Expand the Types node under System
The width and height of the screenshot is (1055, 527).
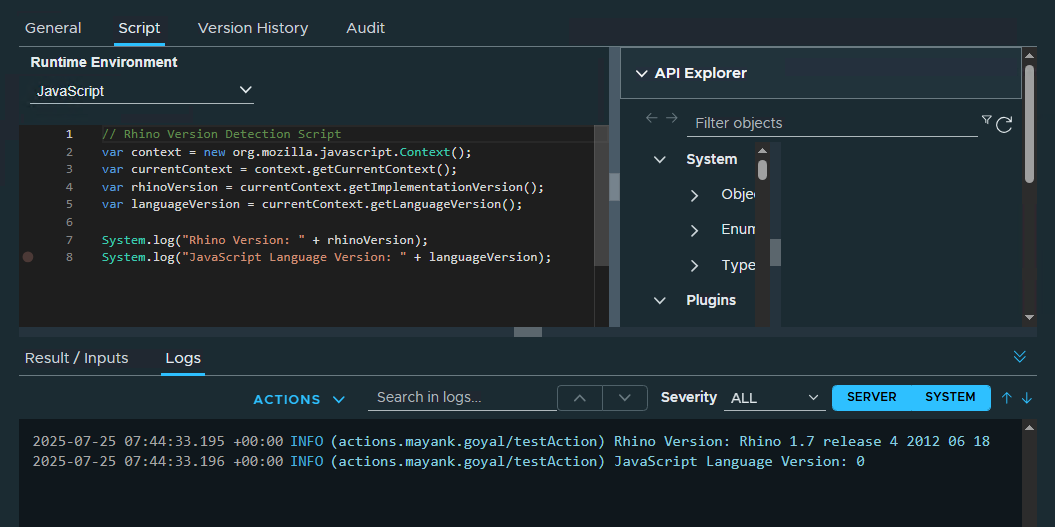(x=695, y=266)
